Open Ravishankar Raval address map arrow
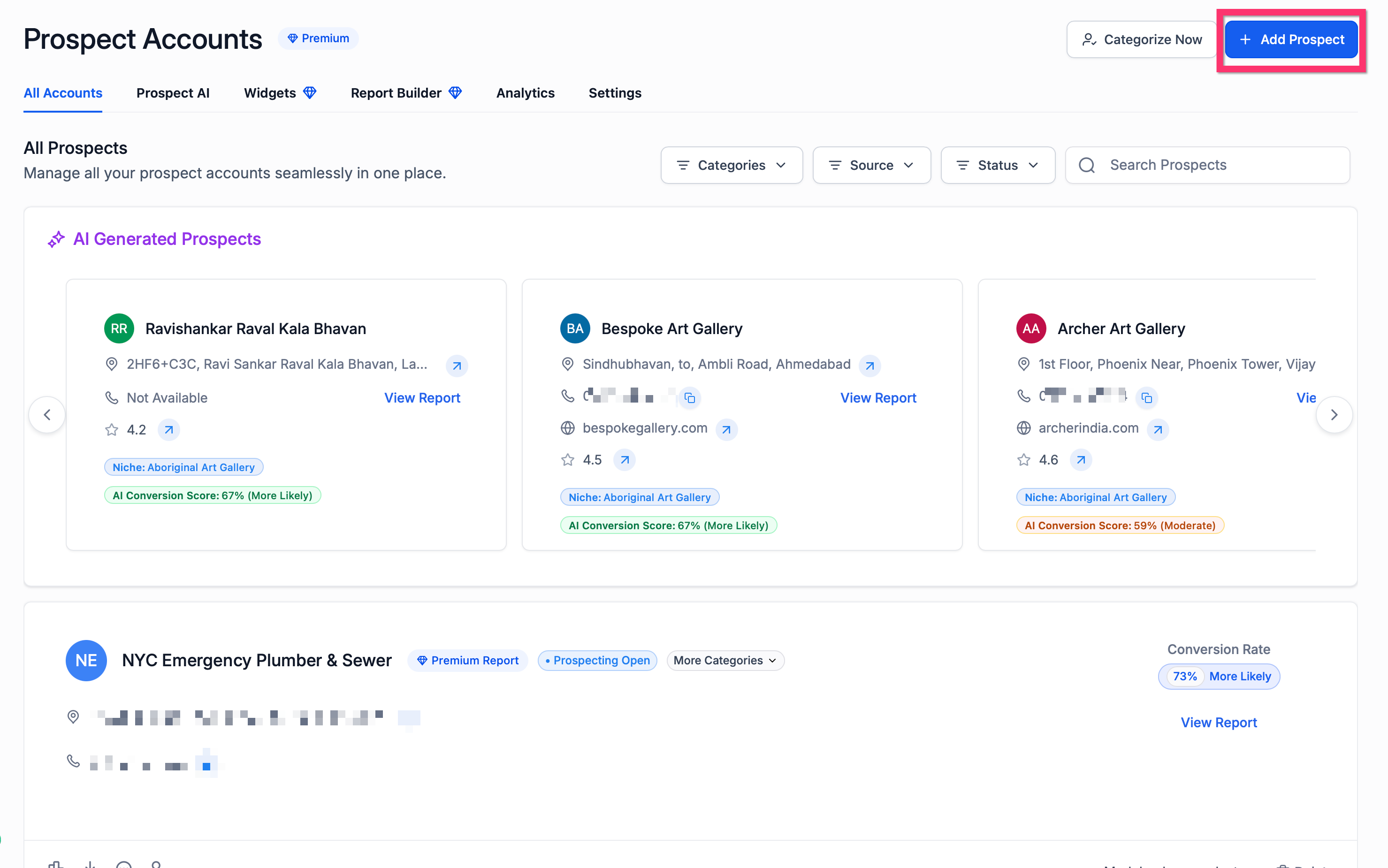This screenshot has height=868, width=1388. click(457, 365)
